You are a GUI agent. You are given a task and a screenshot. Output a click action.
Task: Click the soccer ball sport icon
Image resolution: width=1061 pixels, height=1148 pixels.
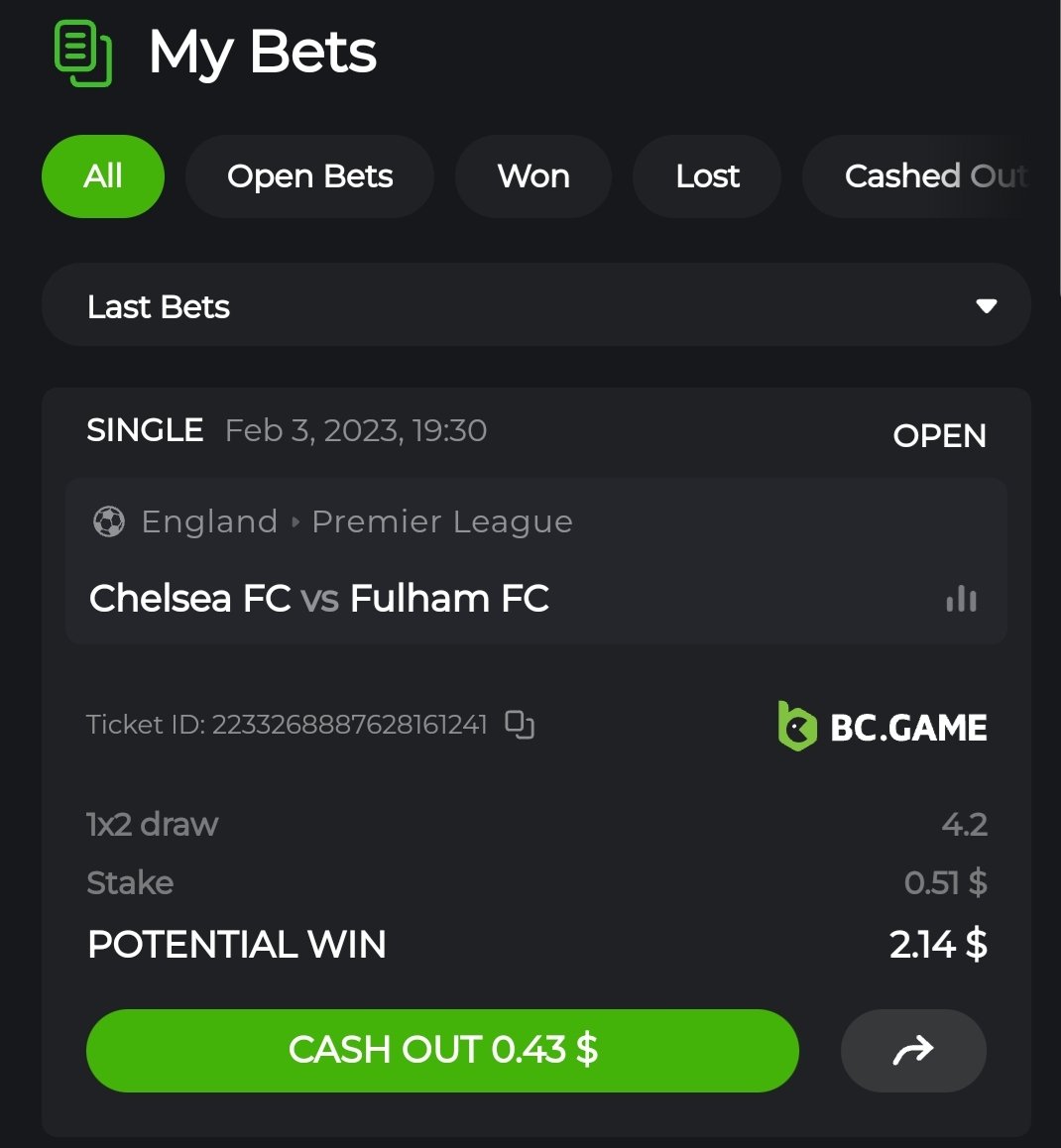point(109,521)
